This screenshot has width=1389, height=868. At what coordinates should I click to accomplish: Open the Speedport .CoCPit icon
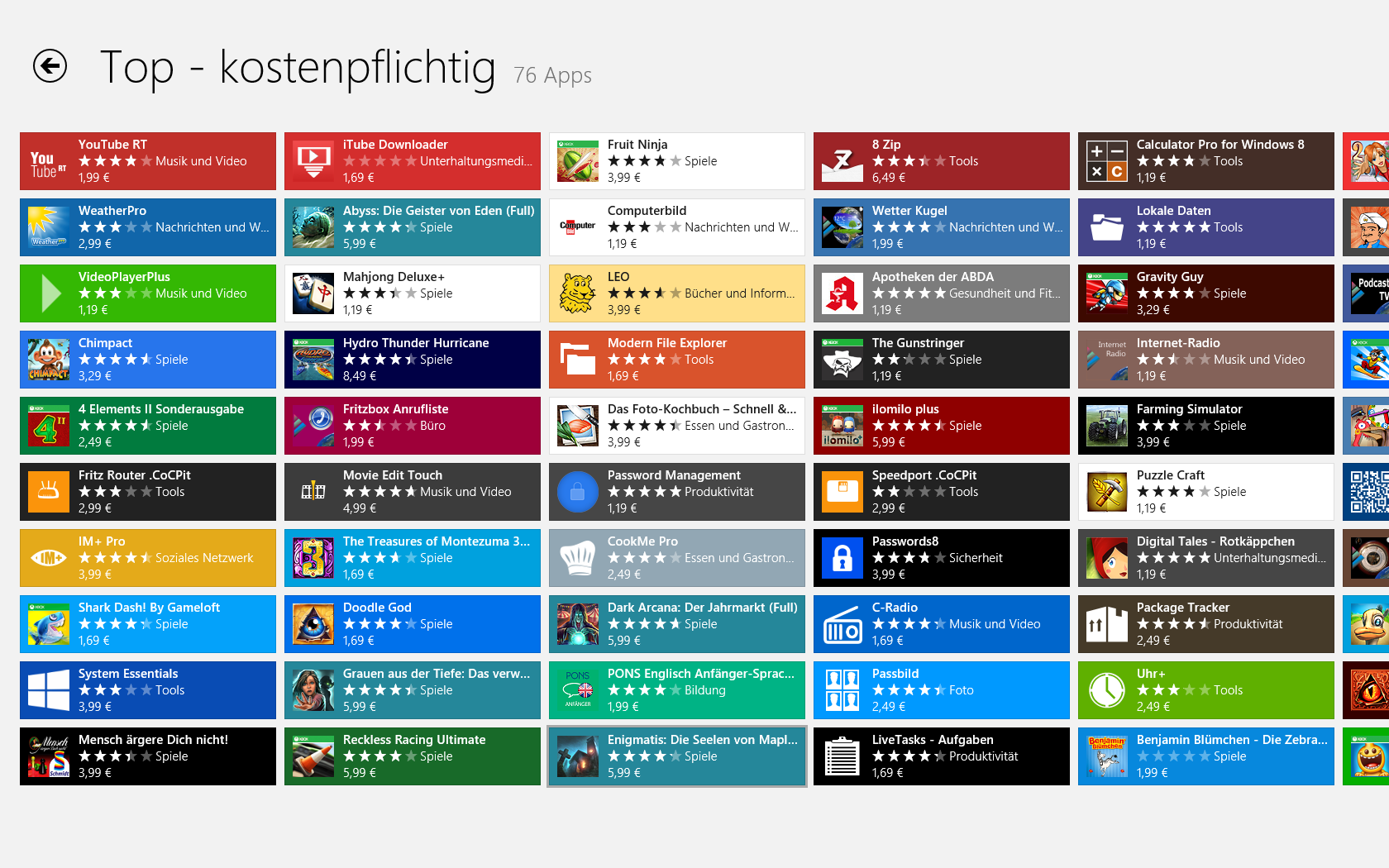coord(842,492)
